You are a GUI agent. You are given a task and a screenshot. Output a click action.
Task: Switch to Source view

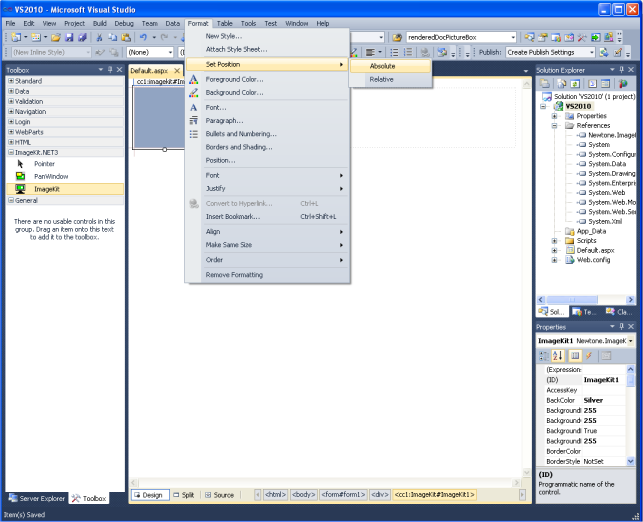[220, 495]
